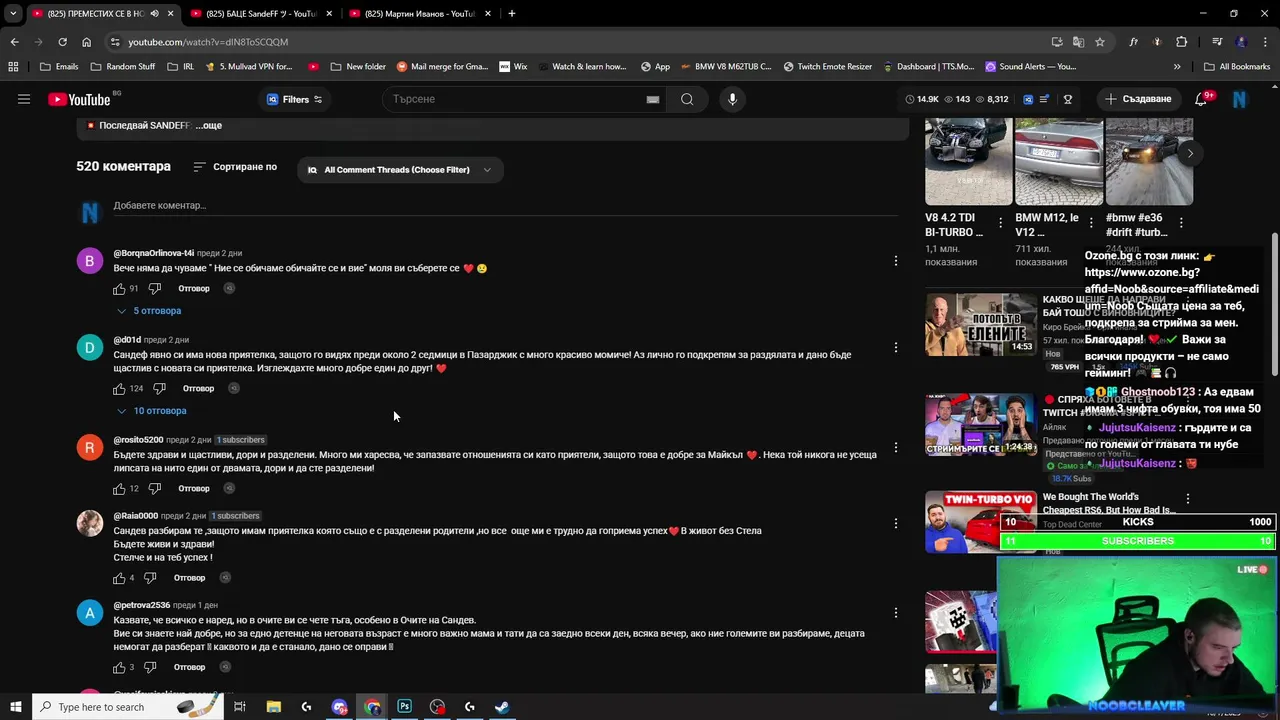Viewport: 1280px width, 720px height.
Task: Open the Emails bookmark
Action: (59, 67)
